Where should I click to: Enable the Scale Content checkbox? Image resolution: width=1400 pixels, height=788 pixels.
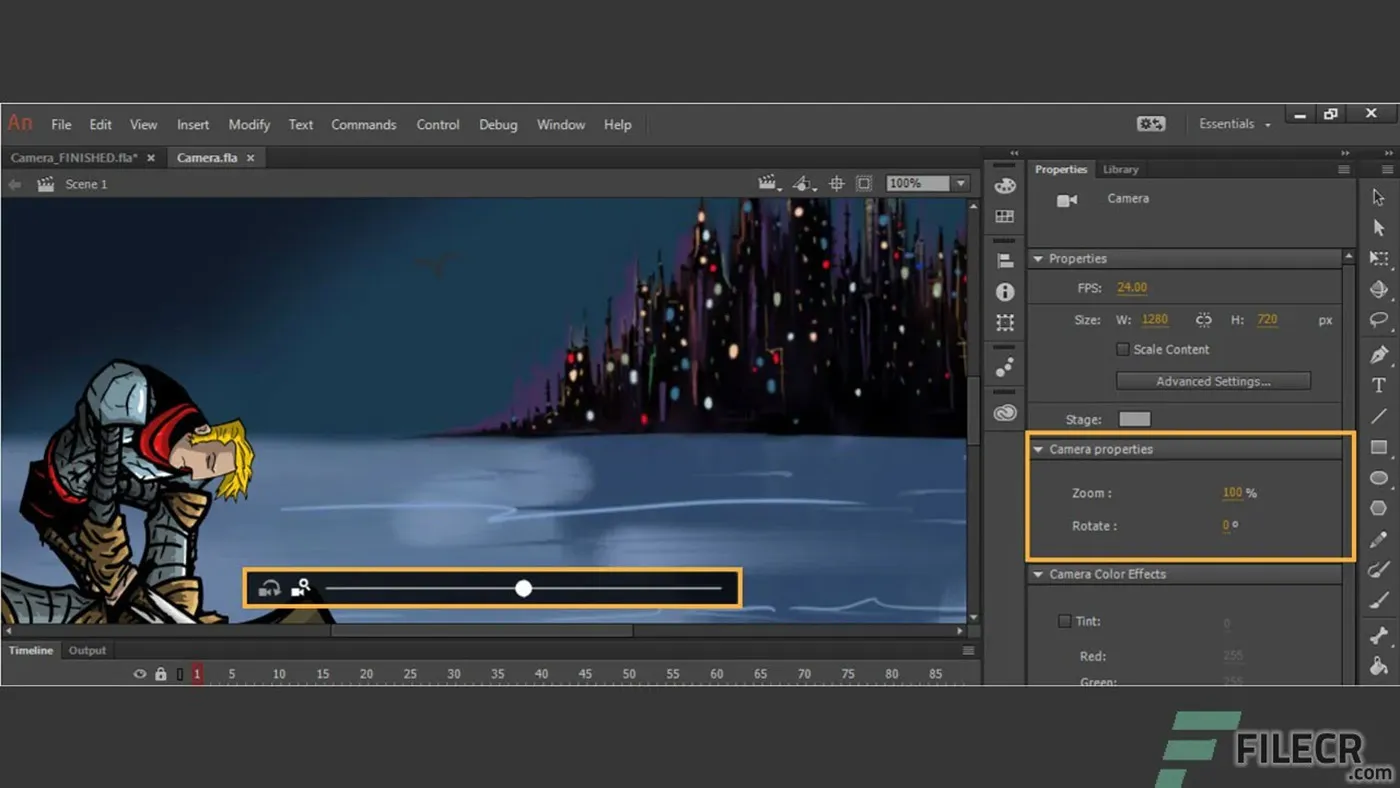click(1122, 349)
